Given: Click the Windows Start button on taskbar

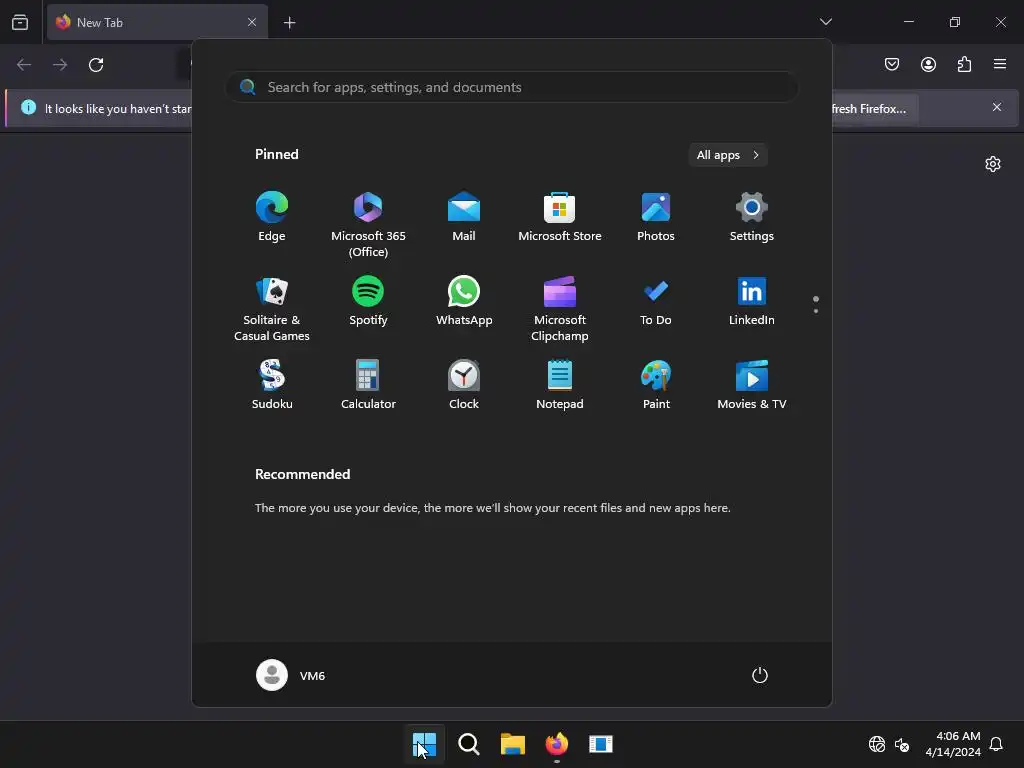Looking at the screenshot, I should [x=424, y=744].
